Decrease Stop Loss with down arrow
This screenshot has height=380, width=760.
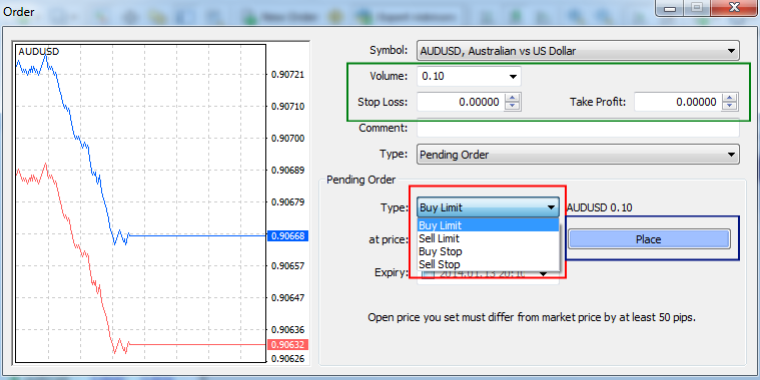513,107
